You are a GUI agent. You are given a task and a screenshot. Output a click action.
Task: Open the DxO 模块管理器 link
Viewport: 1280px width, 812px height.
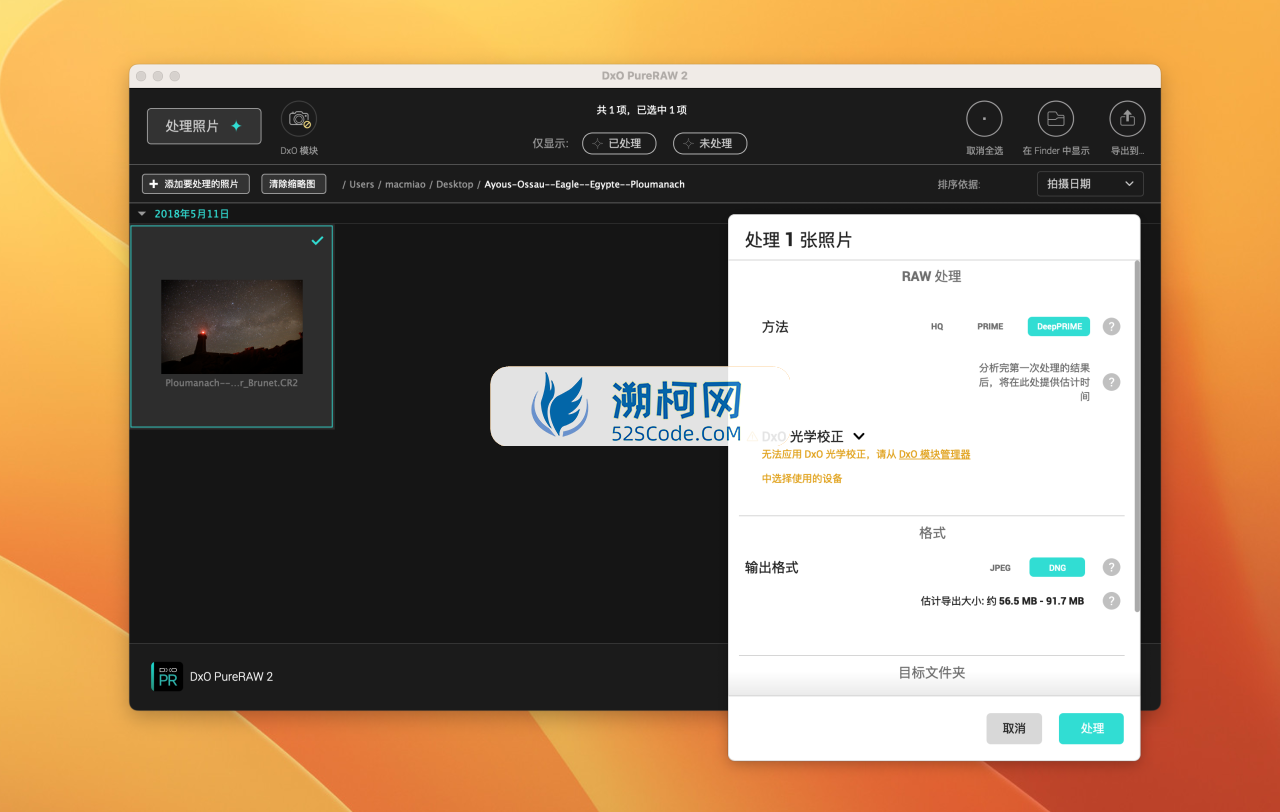click(x=934, y=454)
